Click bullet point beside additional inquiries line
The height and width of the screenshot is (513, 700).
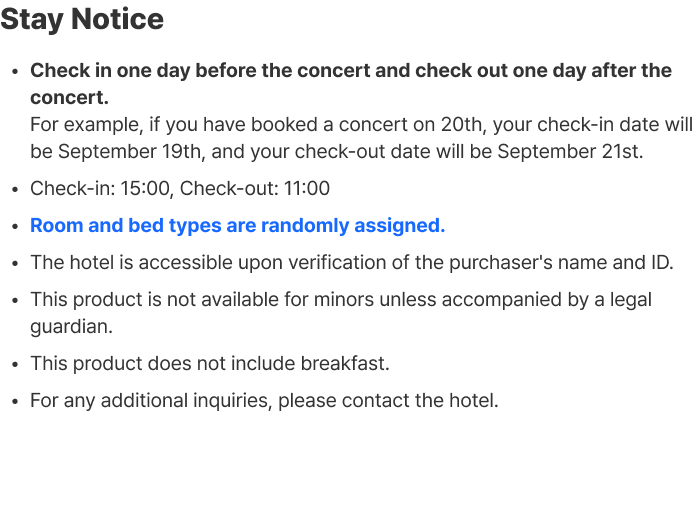14,401
